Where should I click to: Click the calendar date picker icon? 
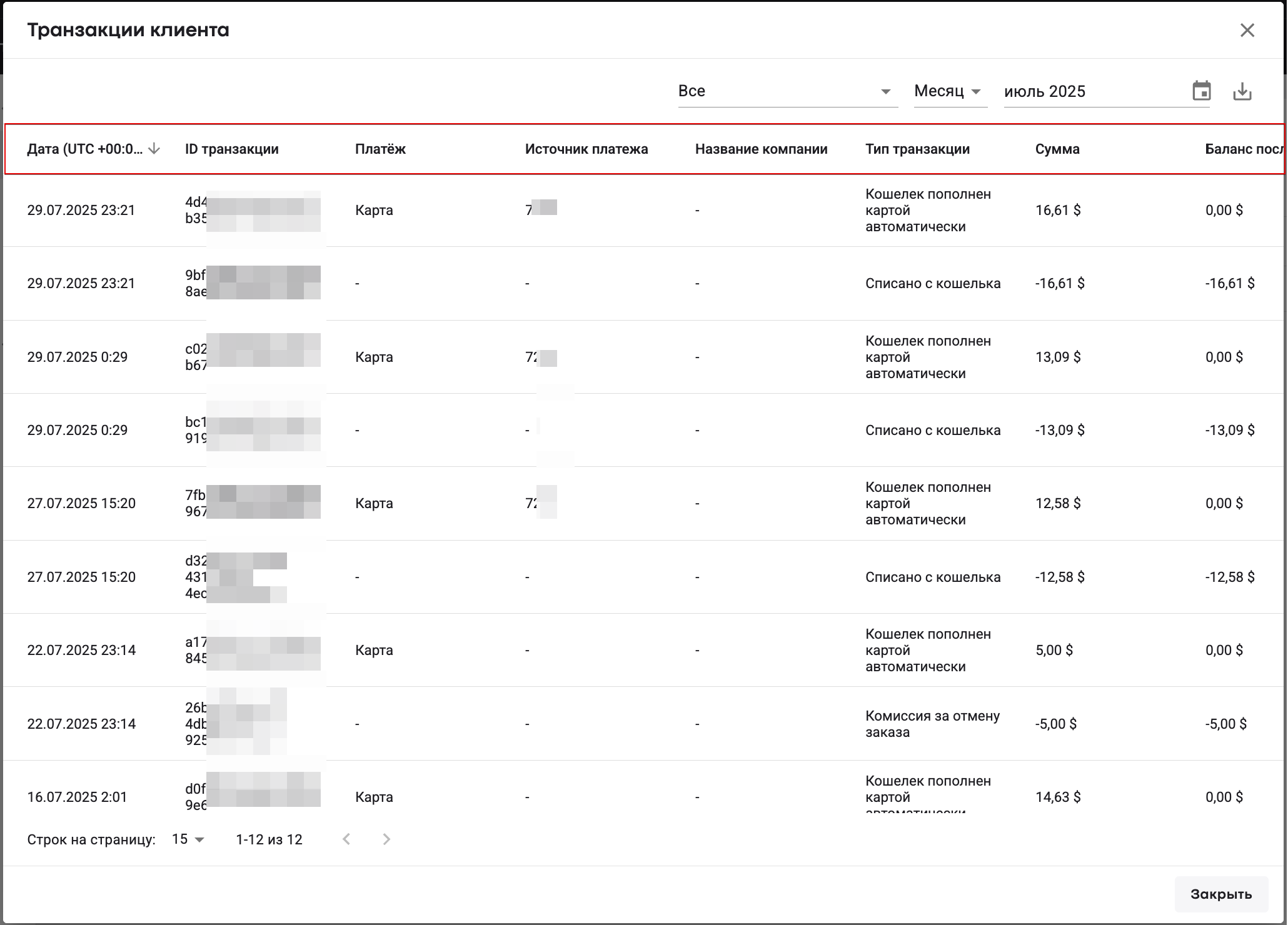click(1201, 91)
